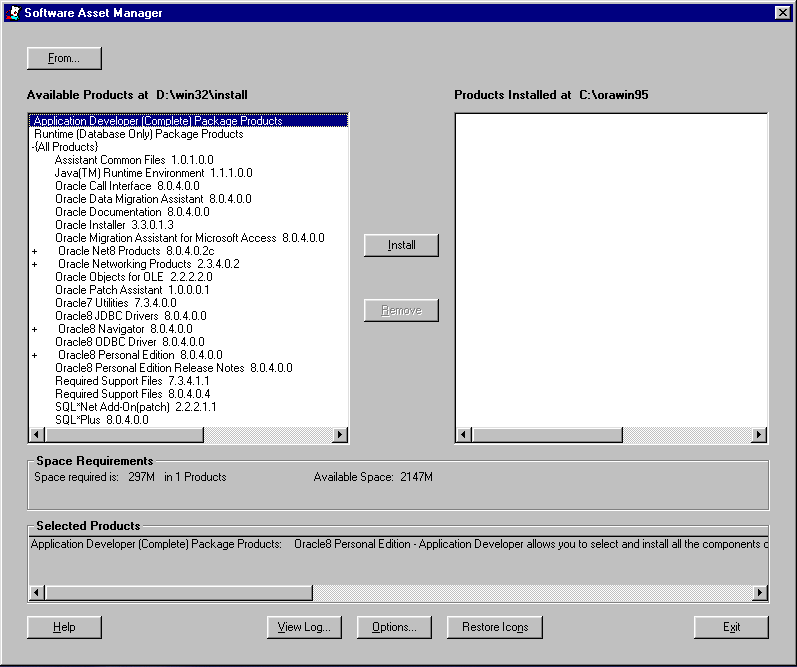
Task: Collapse the {All Products} tree node
Action: (33, 147)
